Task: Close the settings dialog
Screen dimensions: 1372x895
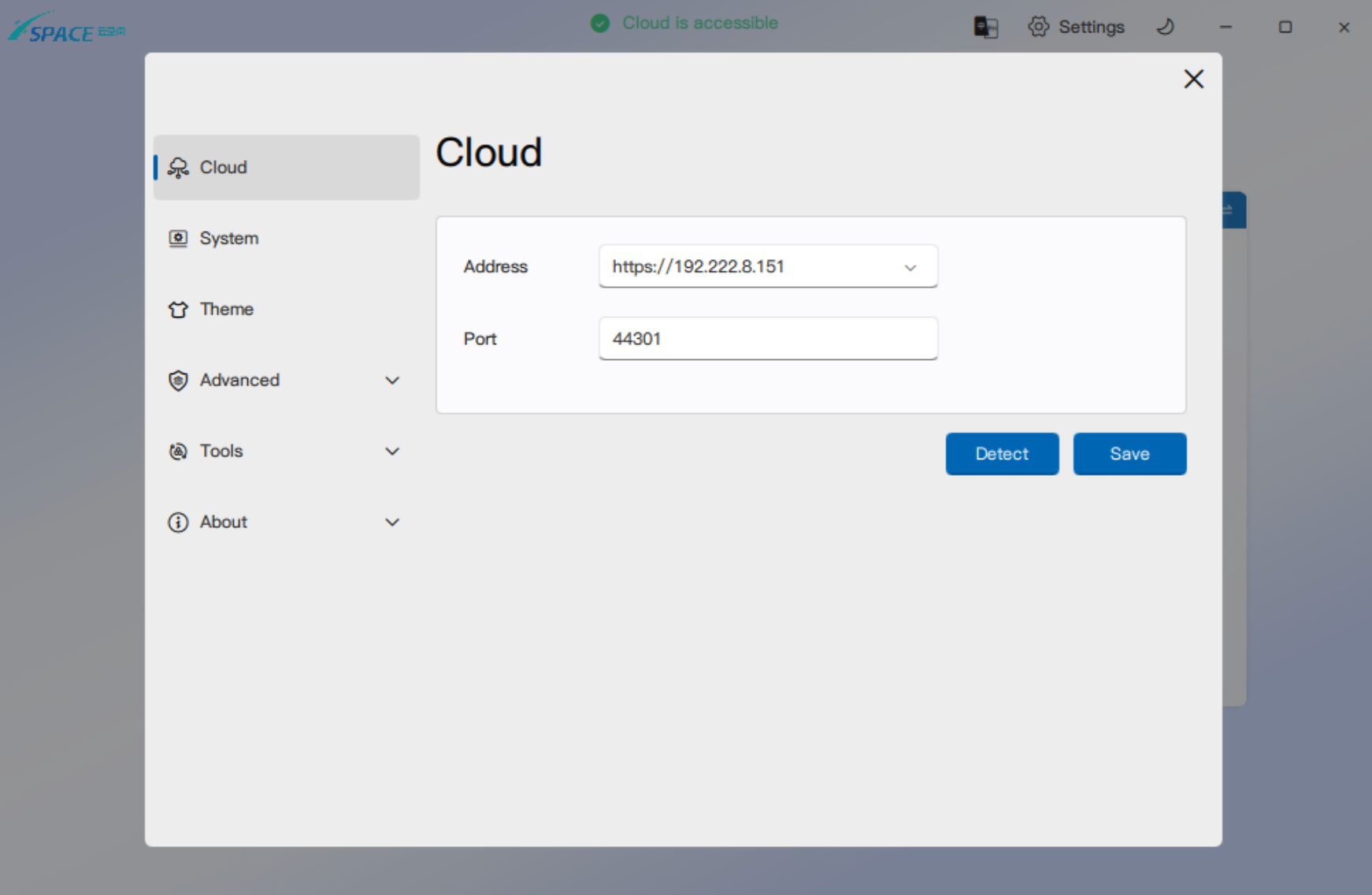Action: tap(1193, 79)
